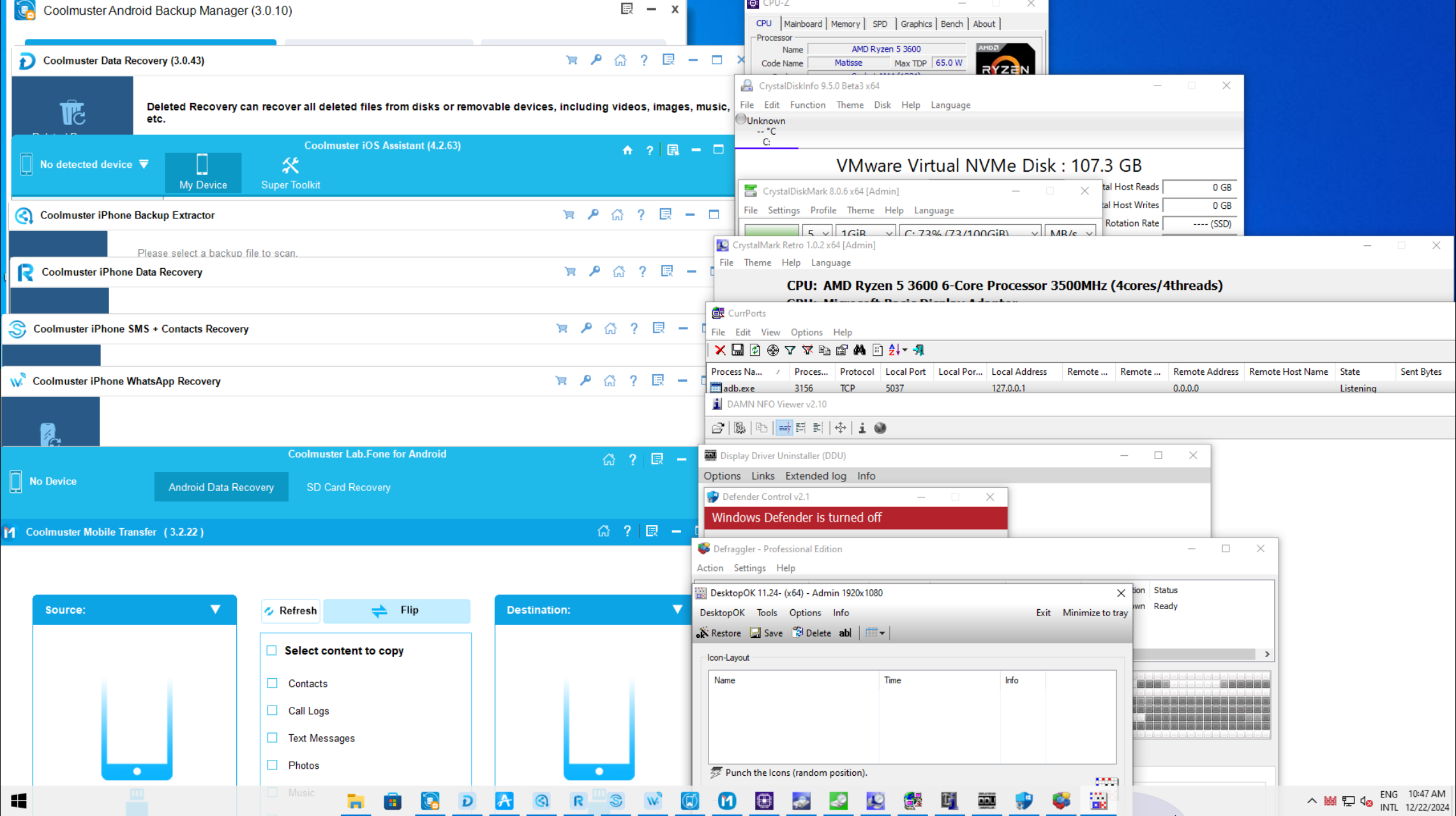Click the binoculars find icon in CurrPorts

coord(860,350)
